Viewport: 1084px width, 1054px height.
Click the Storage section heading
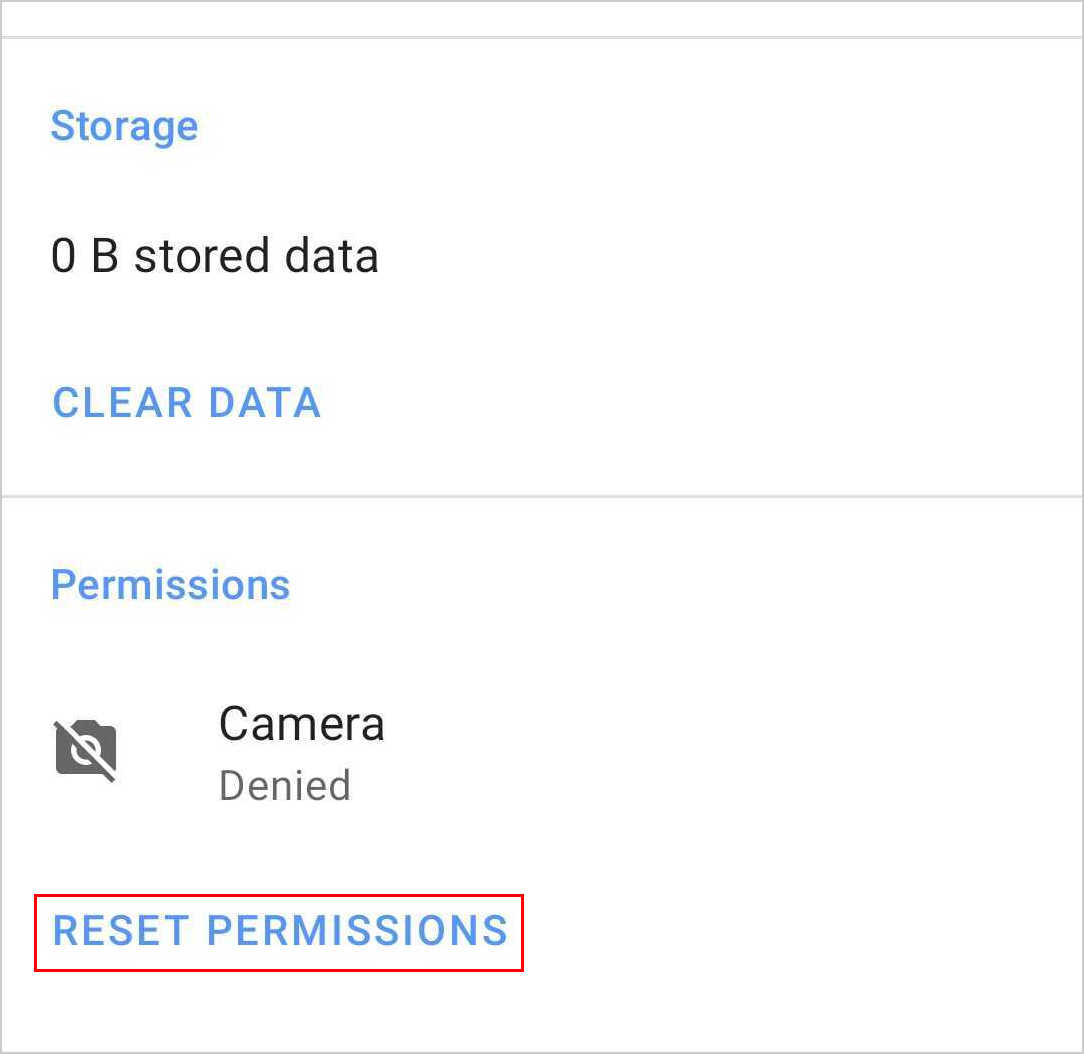pos(124,126)
